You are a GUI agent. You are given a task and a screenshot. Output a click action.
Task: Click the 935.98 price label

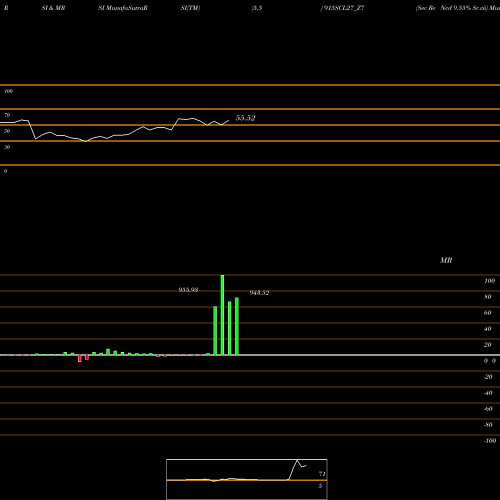188,290
